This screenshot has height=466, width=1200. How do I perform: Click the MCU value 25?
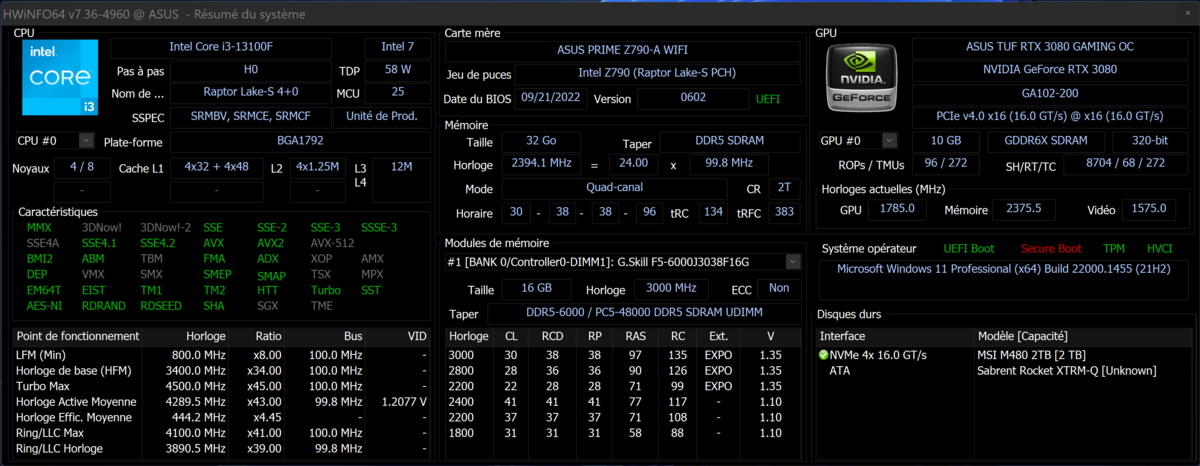point(398,93)
